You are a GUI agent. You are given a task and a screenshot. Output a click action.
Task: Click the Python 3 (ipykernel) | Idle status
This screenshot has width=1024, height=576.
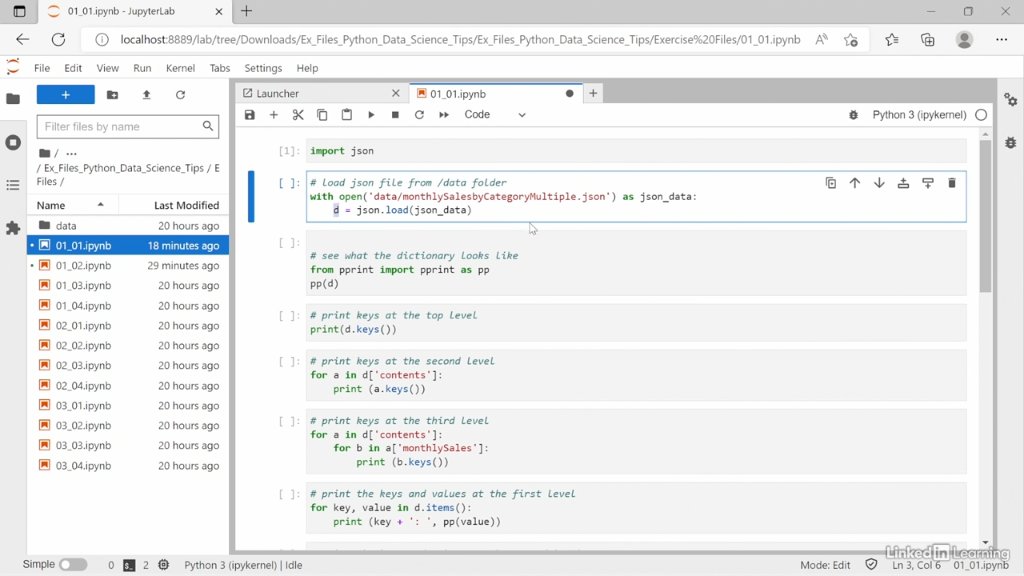tap(243, 565)
